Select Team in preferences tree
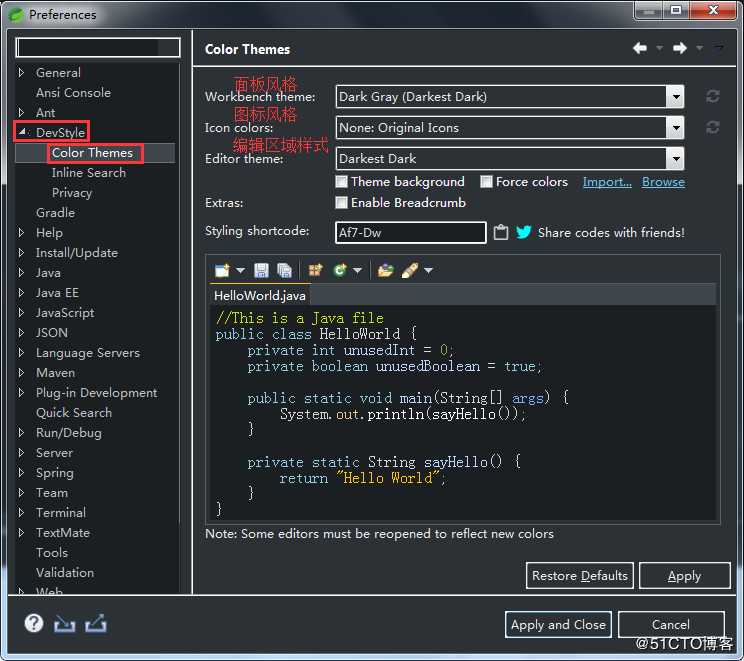This screenshot has width=744, height=661. (x=52, y=493)
